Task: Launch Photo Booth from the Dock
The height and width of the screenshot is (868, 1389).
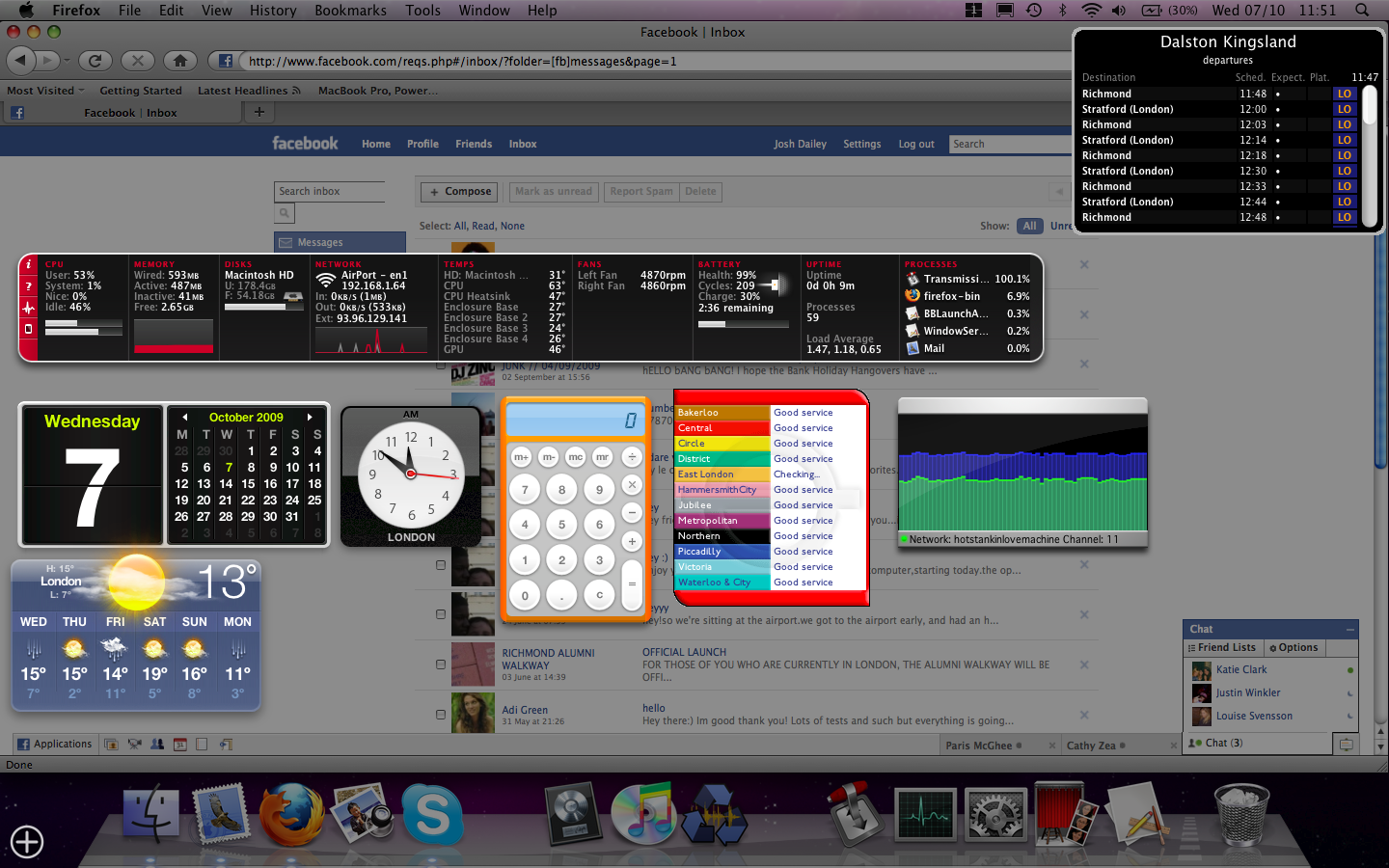Action: point(1067,815)
